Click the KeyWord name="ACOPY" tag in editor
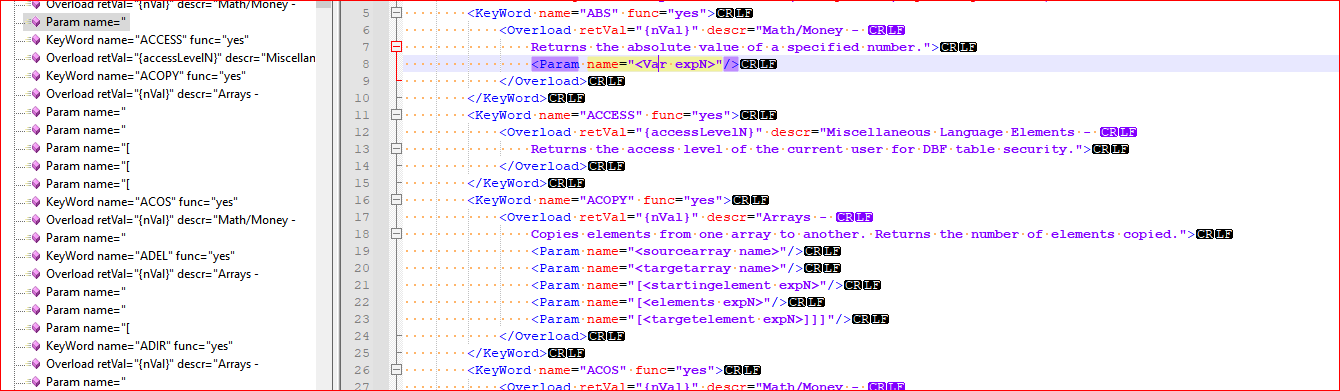The width and height of the screenshot is (1340, 391). [x=598, y=200]
